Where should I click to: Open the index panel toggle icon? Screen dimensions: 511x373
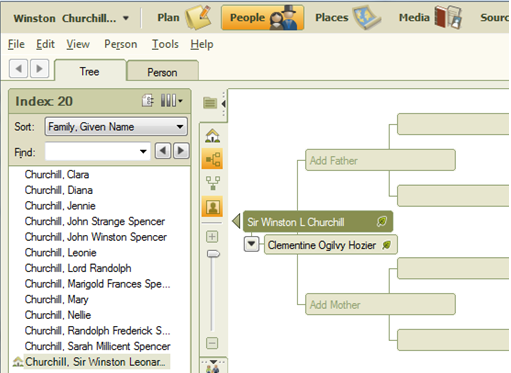210,103
